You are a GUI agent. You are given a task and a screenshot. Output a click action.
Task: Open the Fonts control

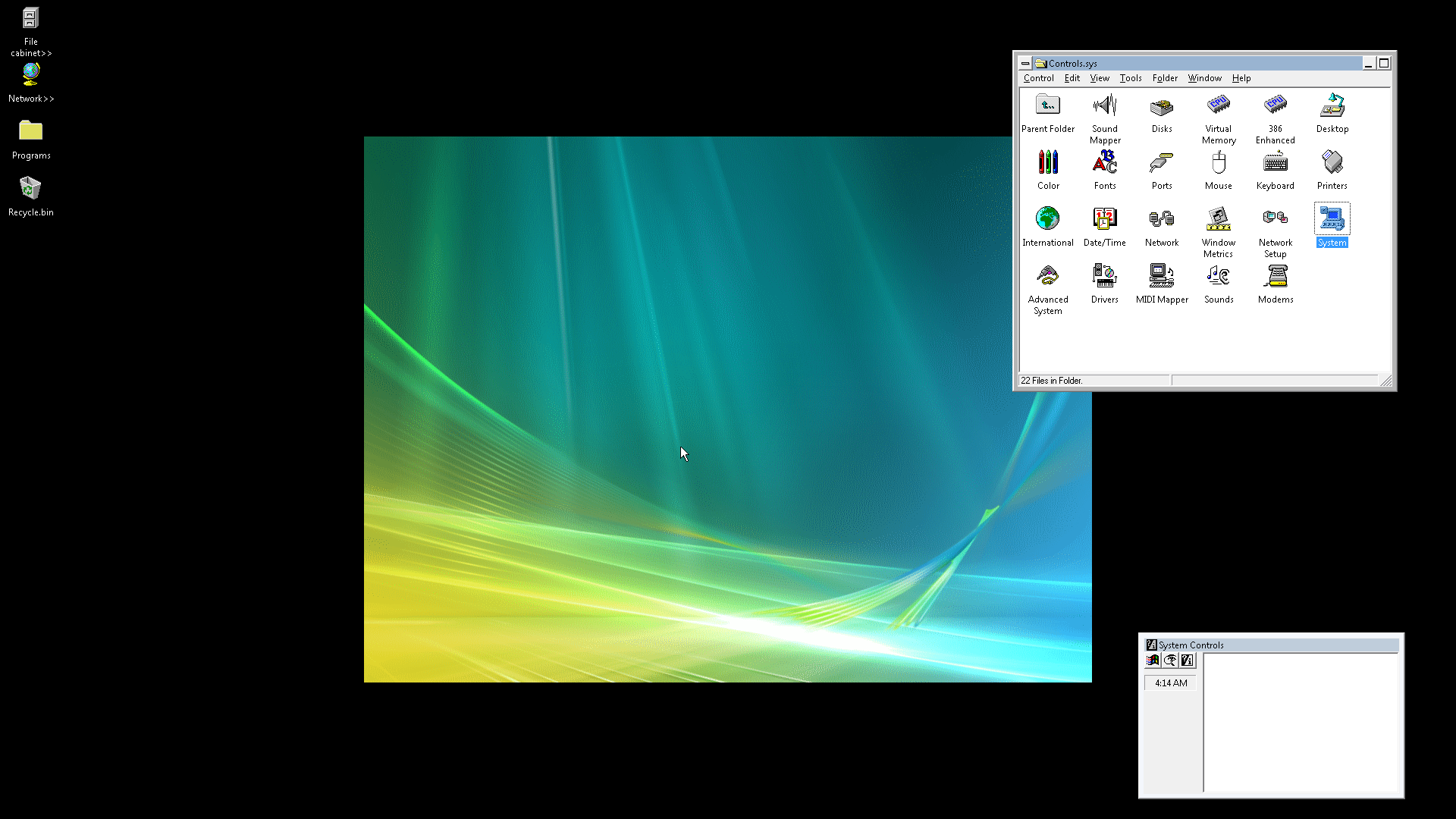(1105, 162)
